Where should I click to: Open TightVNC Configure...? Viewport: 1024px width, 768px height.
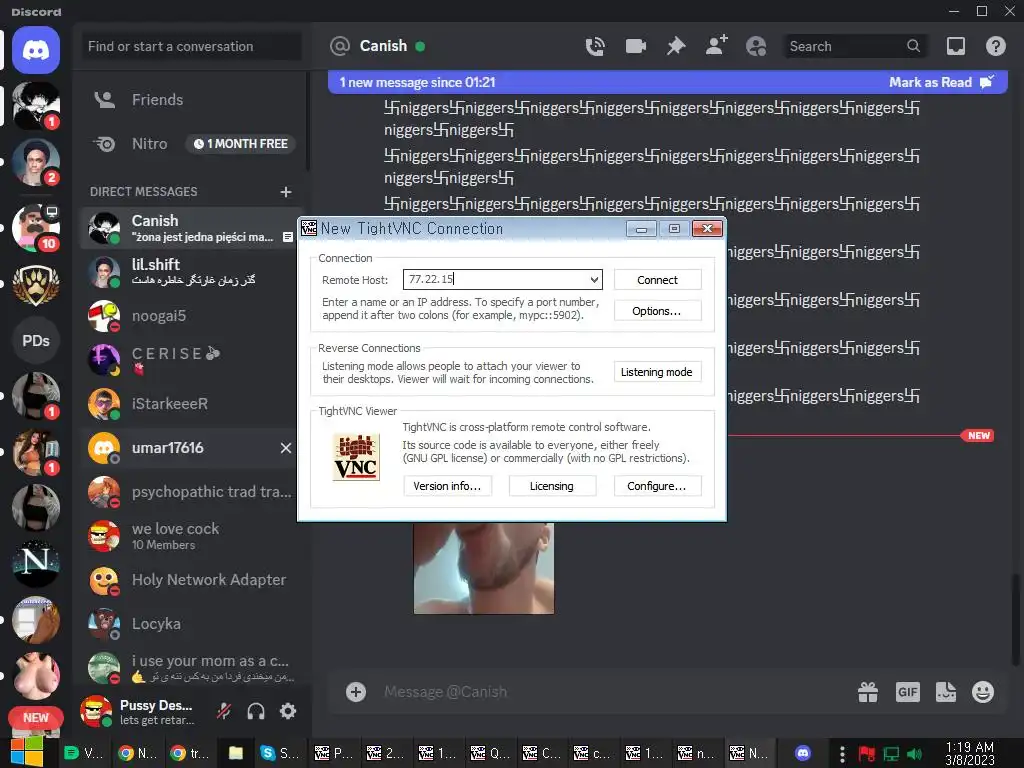click(x=657, y=486)
